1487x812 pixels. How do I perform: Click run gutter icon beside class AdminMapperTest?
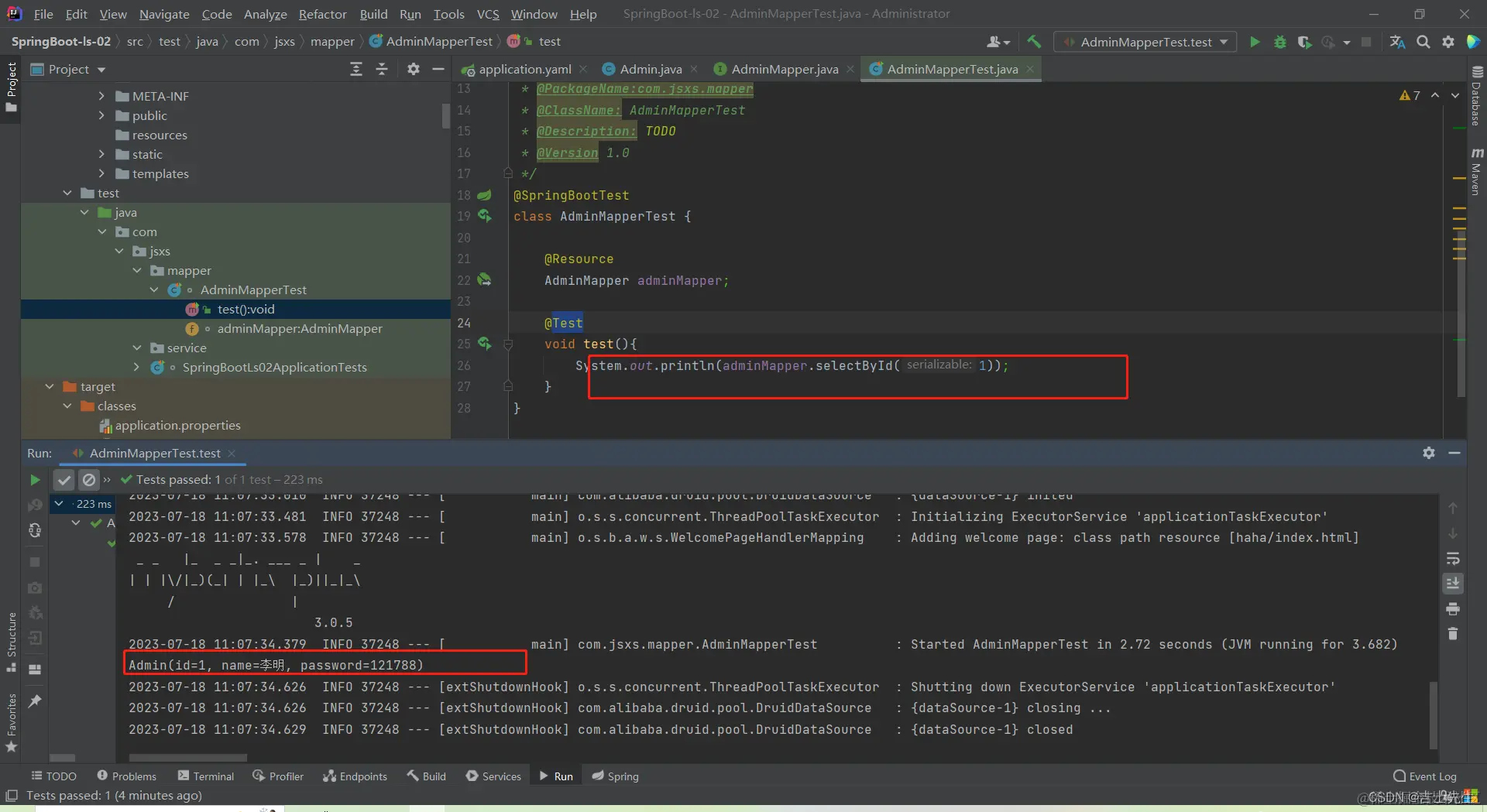(485, 216)
